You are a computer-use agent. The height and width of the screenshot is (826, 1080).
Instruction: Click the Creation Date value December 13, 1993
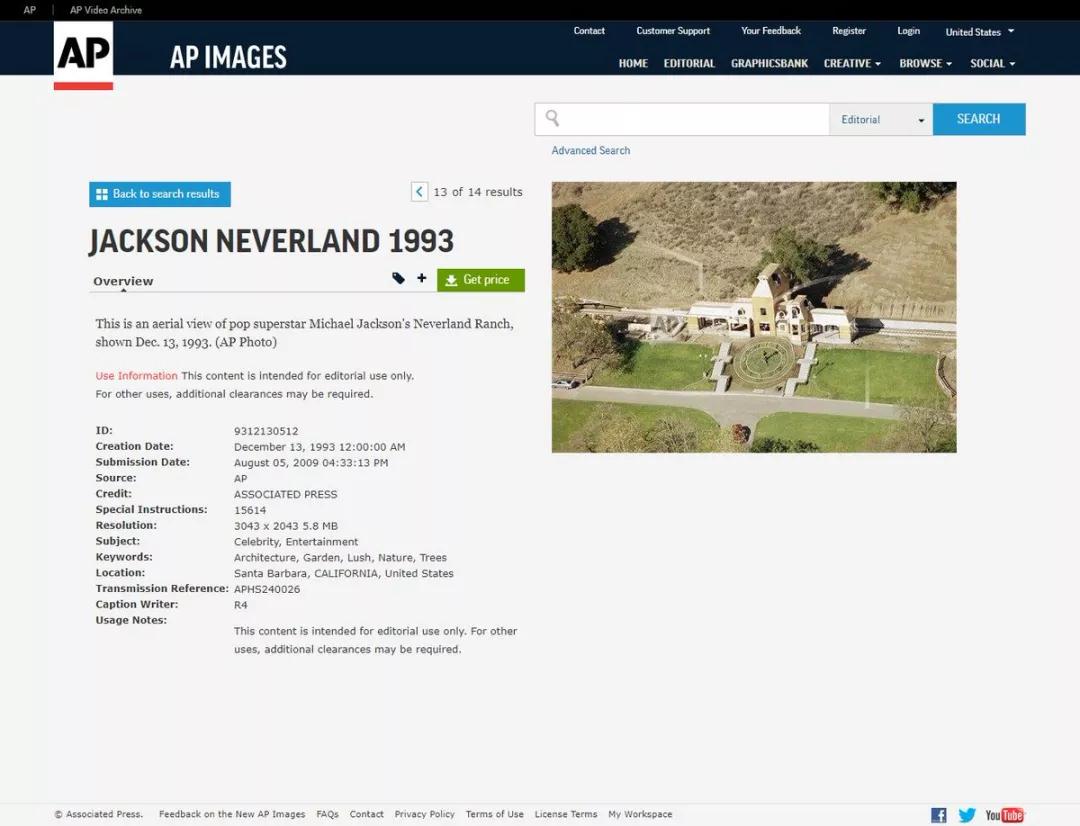point(320,447)
